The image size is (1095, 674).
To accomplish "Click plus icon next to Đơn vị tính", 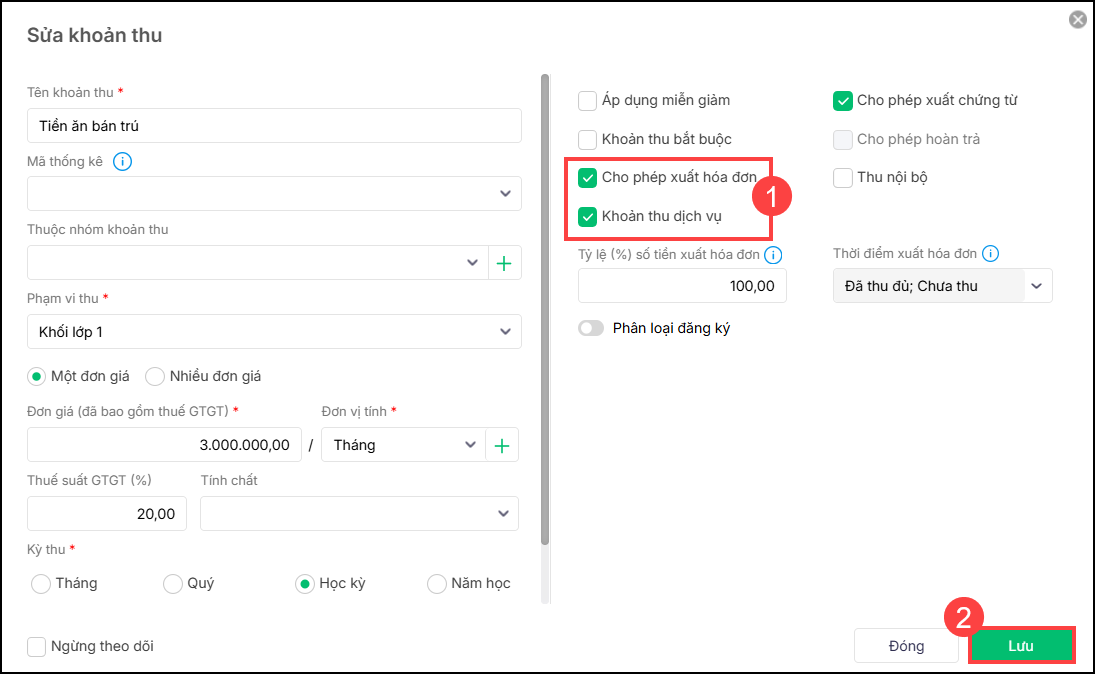I will 502,445.
